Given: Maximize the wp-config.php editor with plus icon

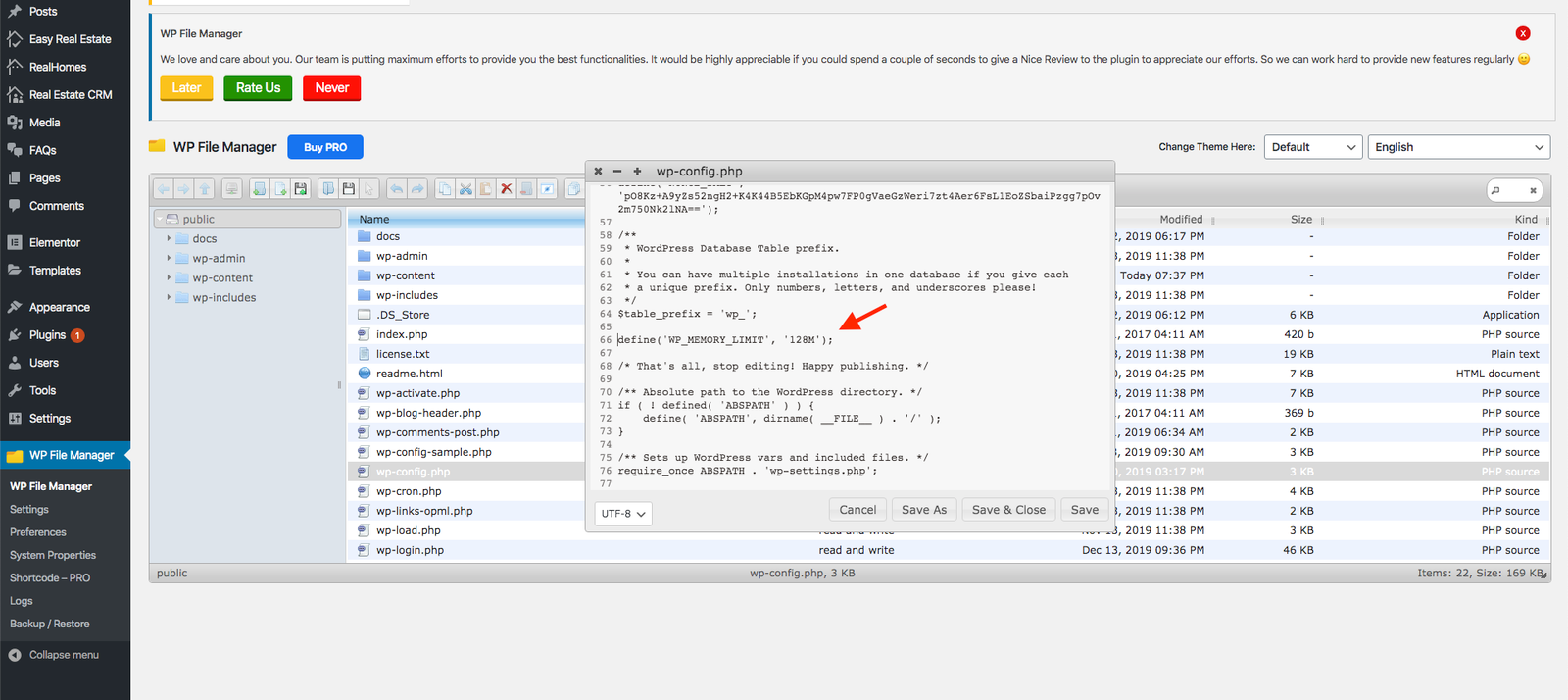Looking at the screenshot, I should 637,171.
